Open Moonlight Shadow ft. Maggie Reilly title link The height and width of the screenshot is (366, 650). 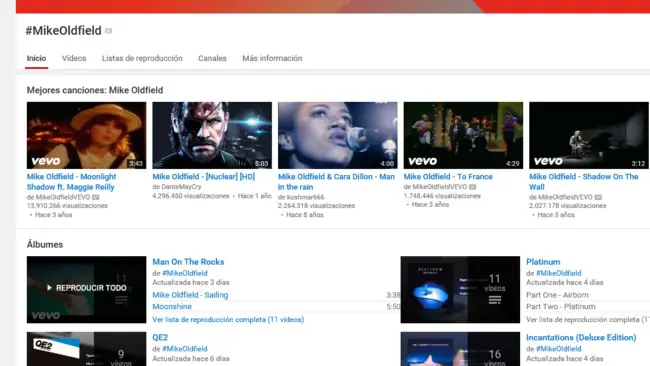coord(71,182)
